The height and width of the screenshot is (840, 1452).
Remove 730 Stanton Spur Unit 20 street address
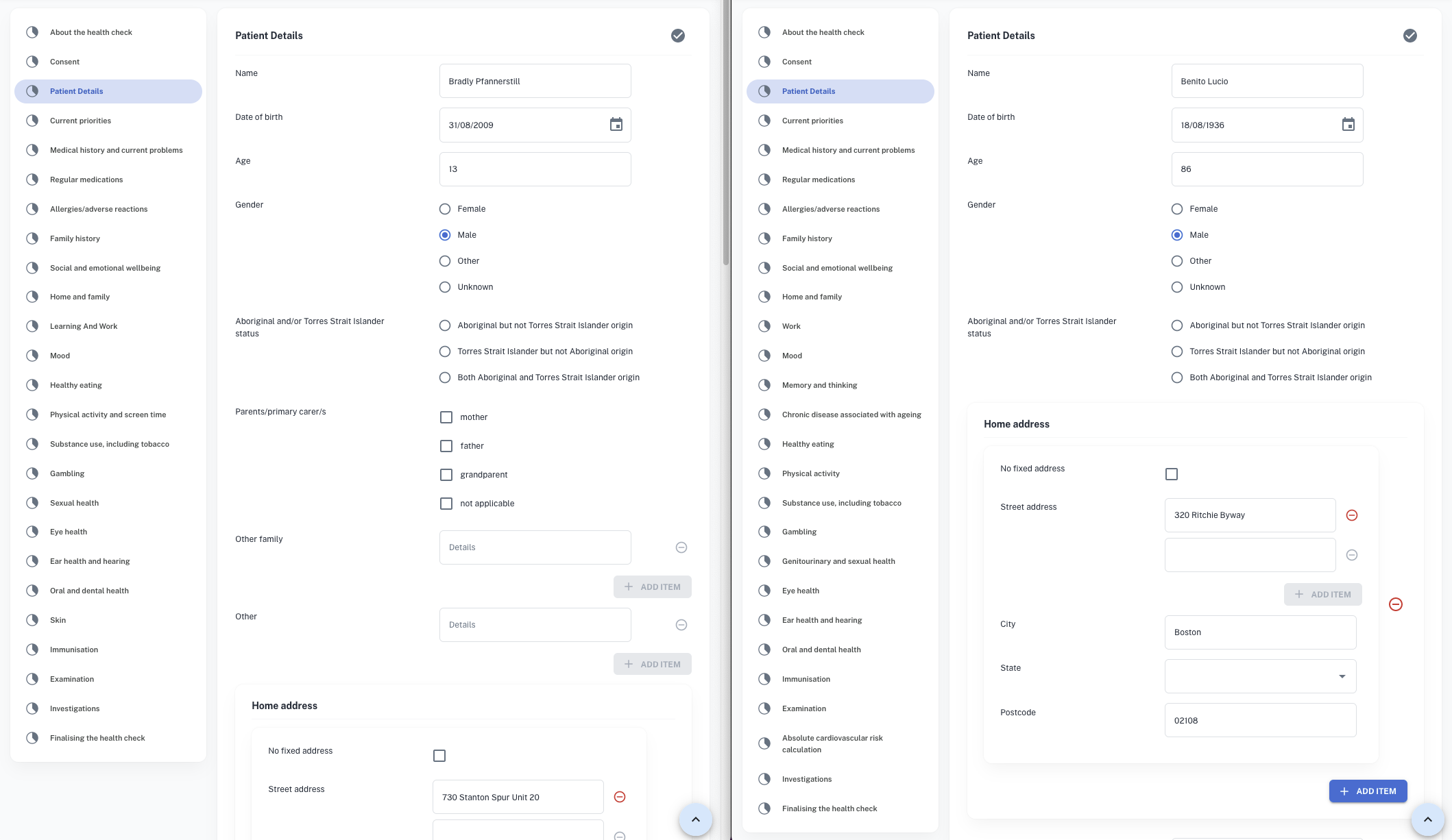(x=620, y=797)
